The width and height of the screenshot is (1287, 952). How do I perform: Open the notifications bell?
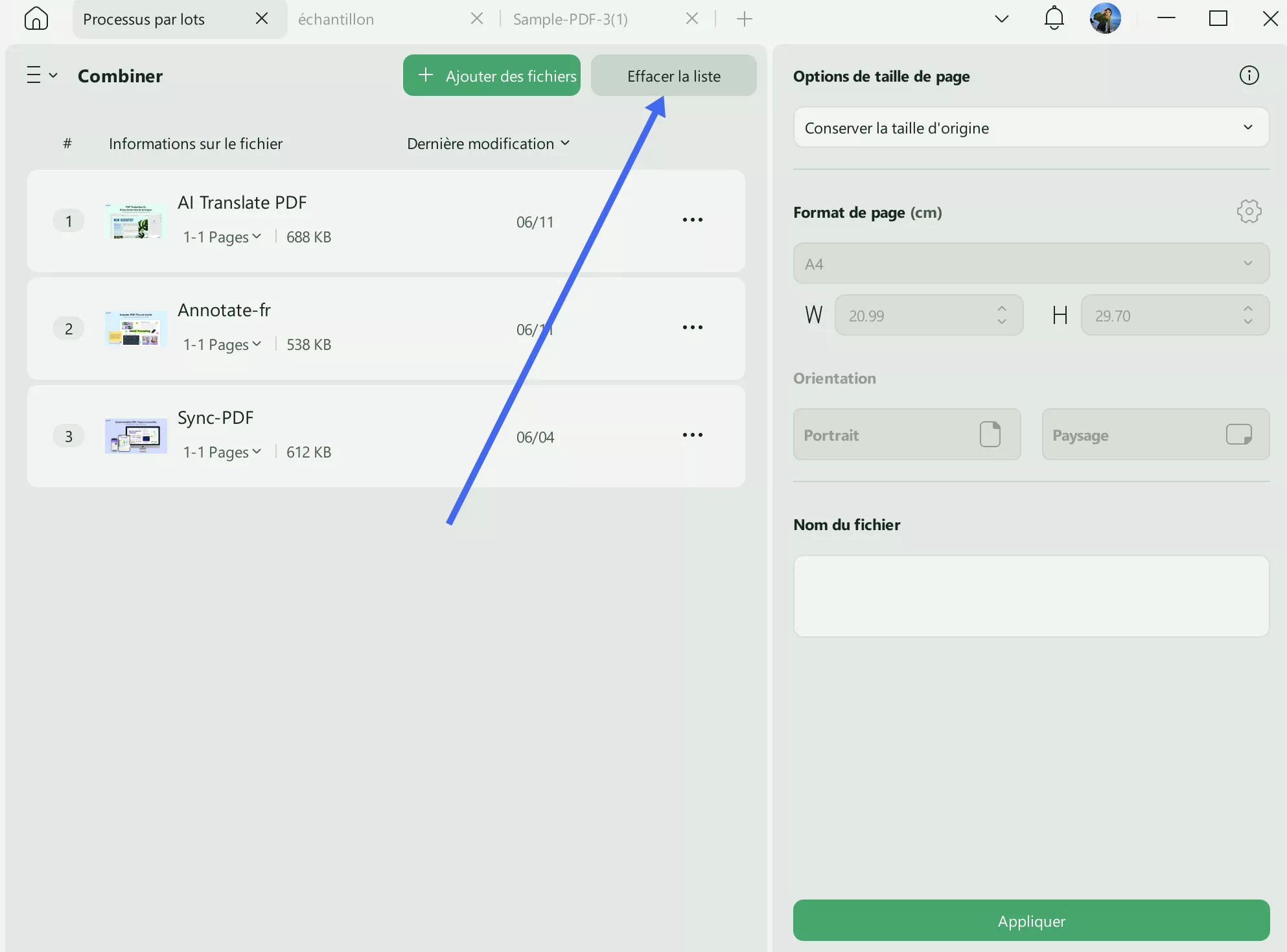(x=1054, y=18)
